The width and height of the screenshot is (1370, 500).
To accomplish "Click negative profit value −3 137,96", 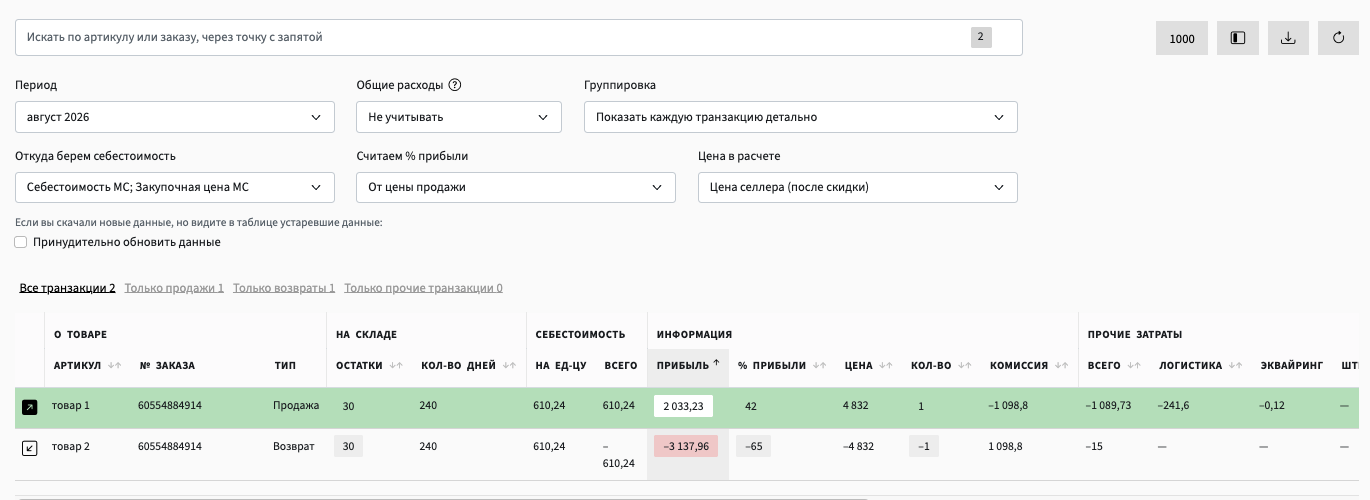I will (686, 446).
